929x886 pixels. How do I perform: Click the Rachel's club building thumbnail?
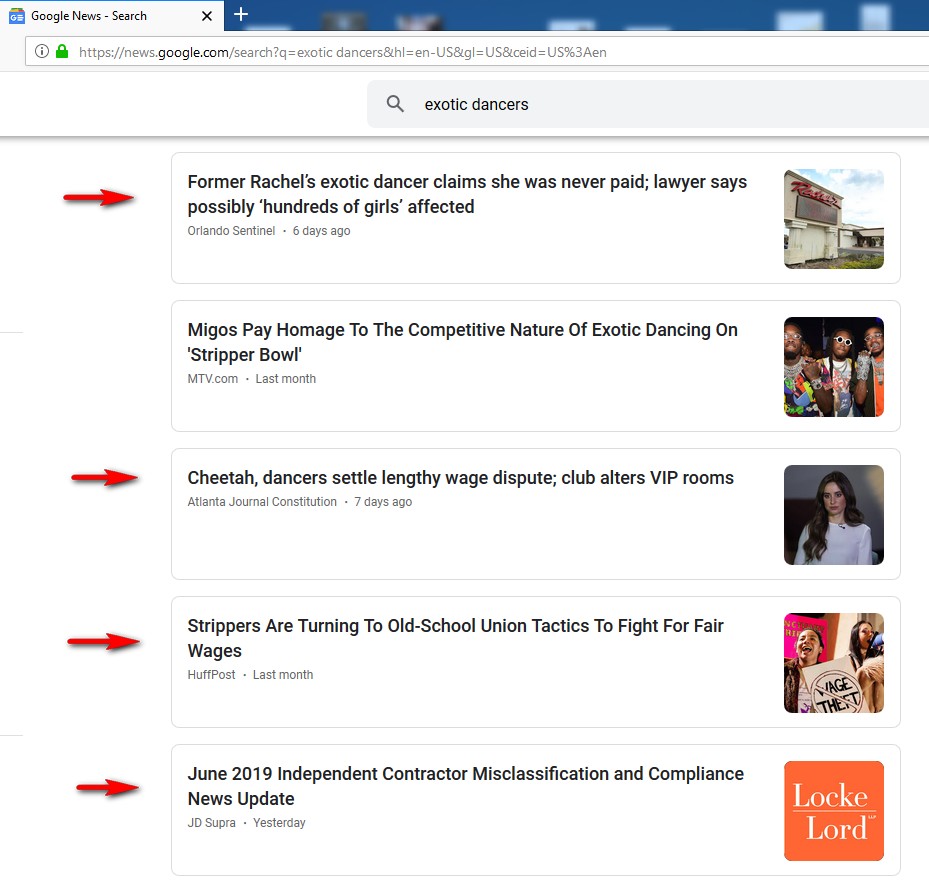(x=834, y=219)
